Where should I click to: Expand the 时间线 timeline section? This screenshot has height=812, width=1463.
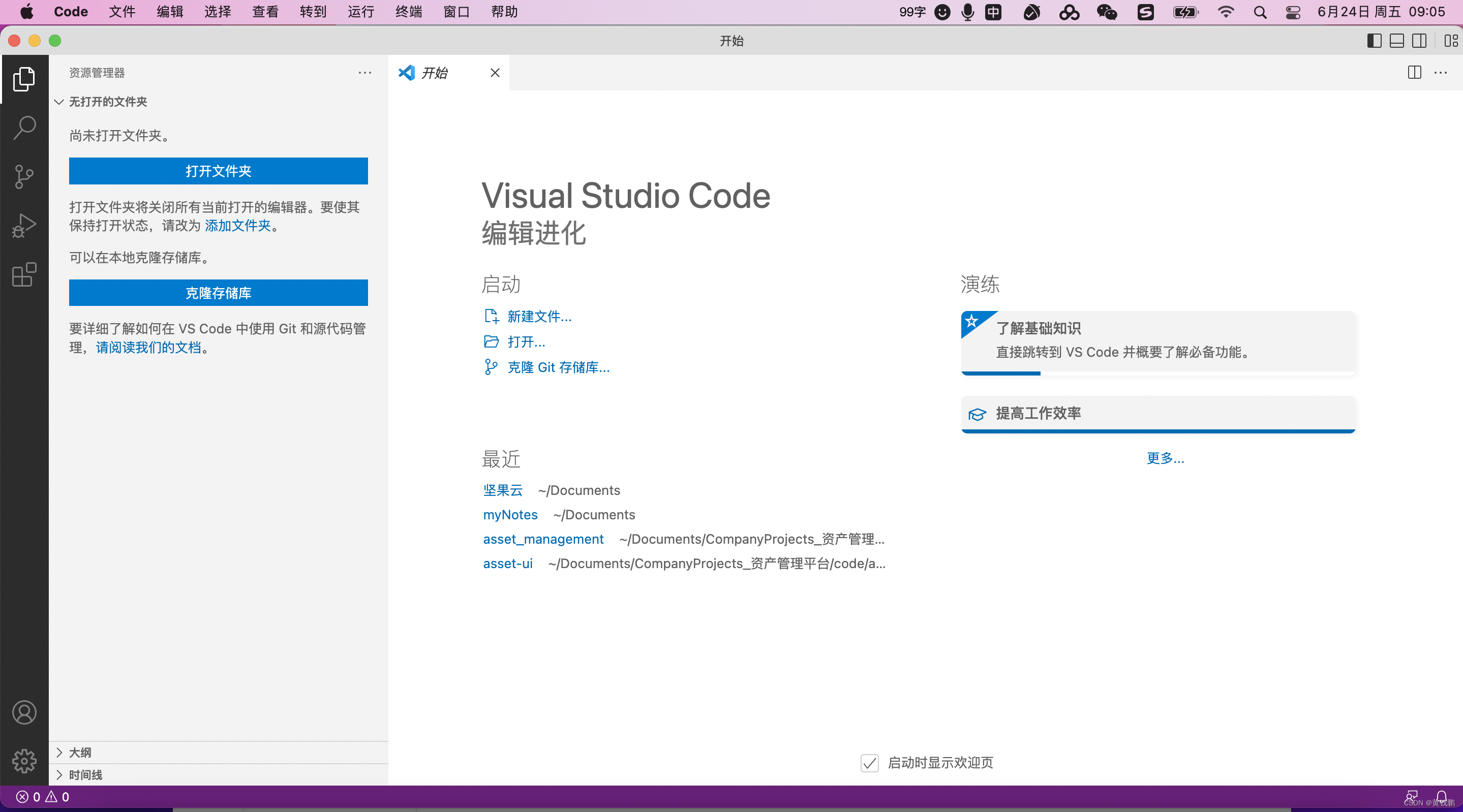click(x=85, y=774)
